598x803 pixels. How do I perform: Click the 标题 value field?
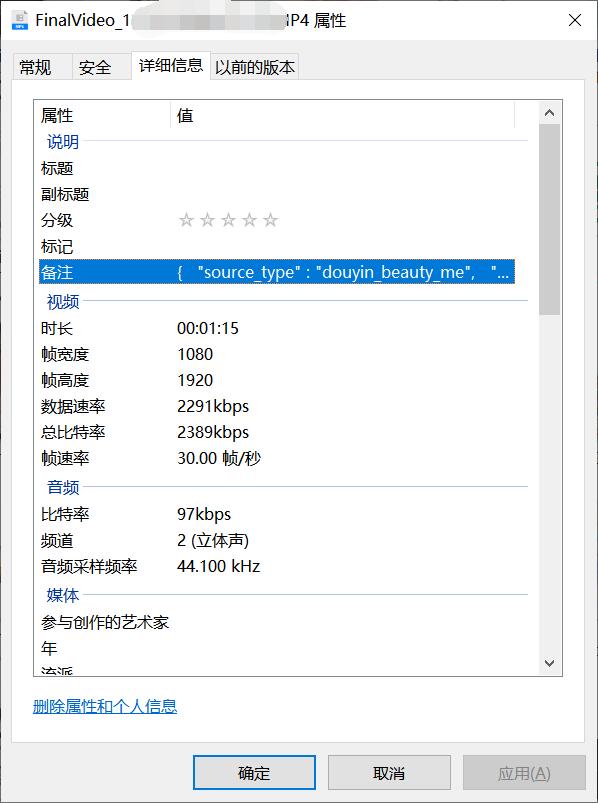point(343,168)
